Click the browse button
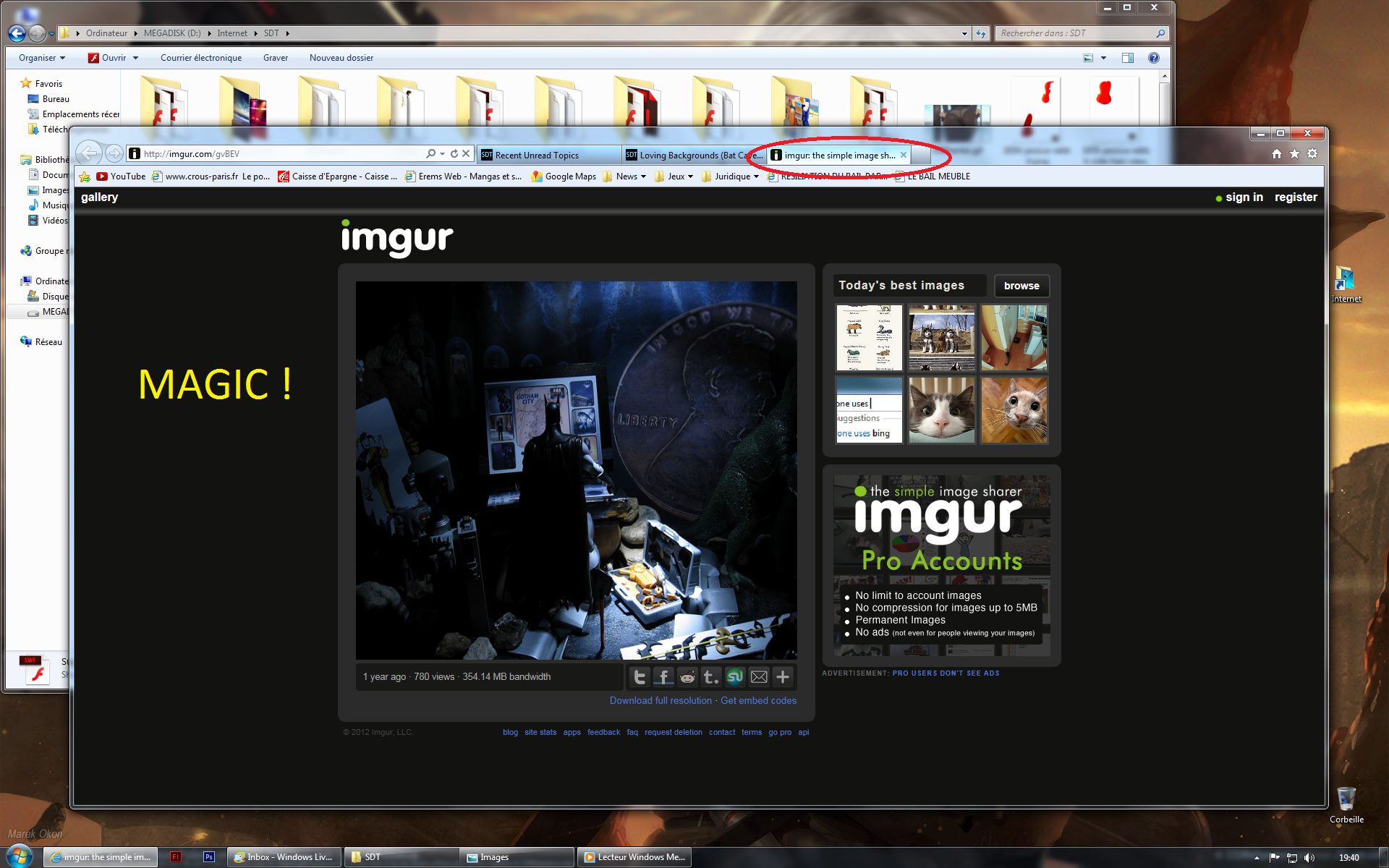The height and width of the screenshot is (868, 1389). [x=1021, y=286]
